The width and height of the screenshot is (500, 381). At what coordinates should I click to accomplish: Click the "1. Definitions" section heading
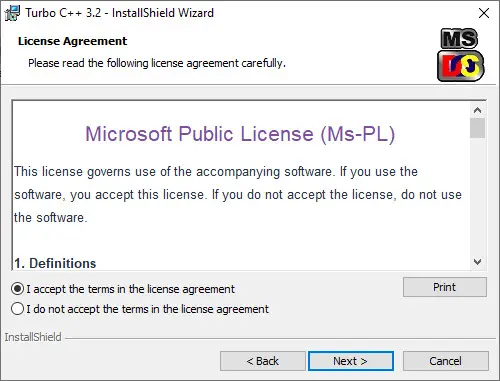[x=55, y=263]
